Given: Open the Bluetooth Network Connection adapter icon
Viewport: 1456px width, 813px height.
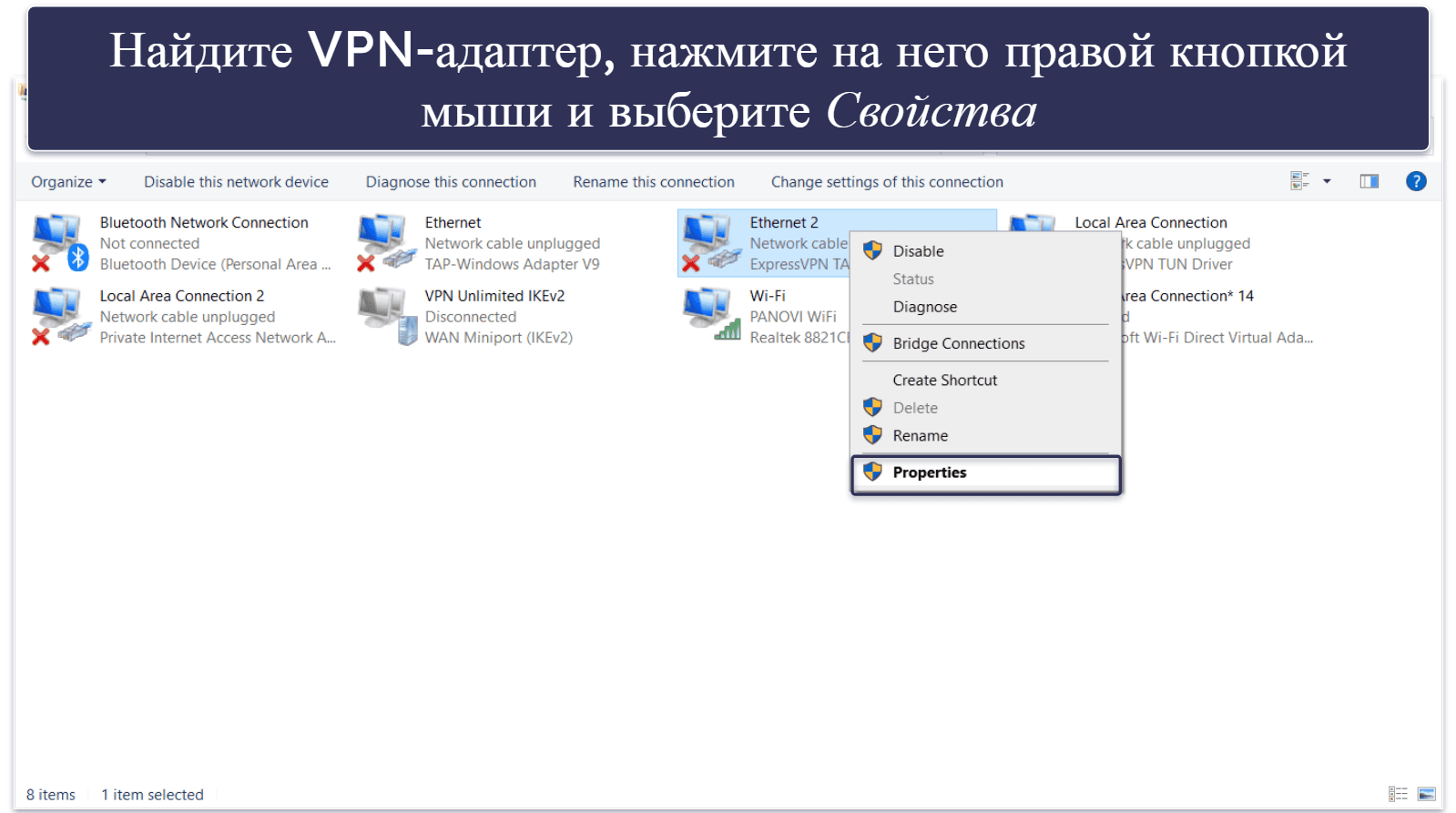Looking at the screenshot, I should tap(59, 243).
